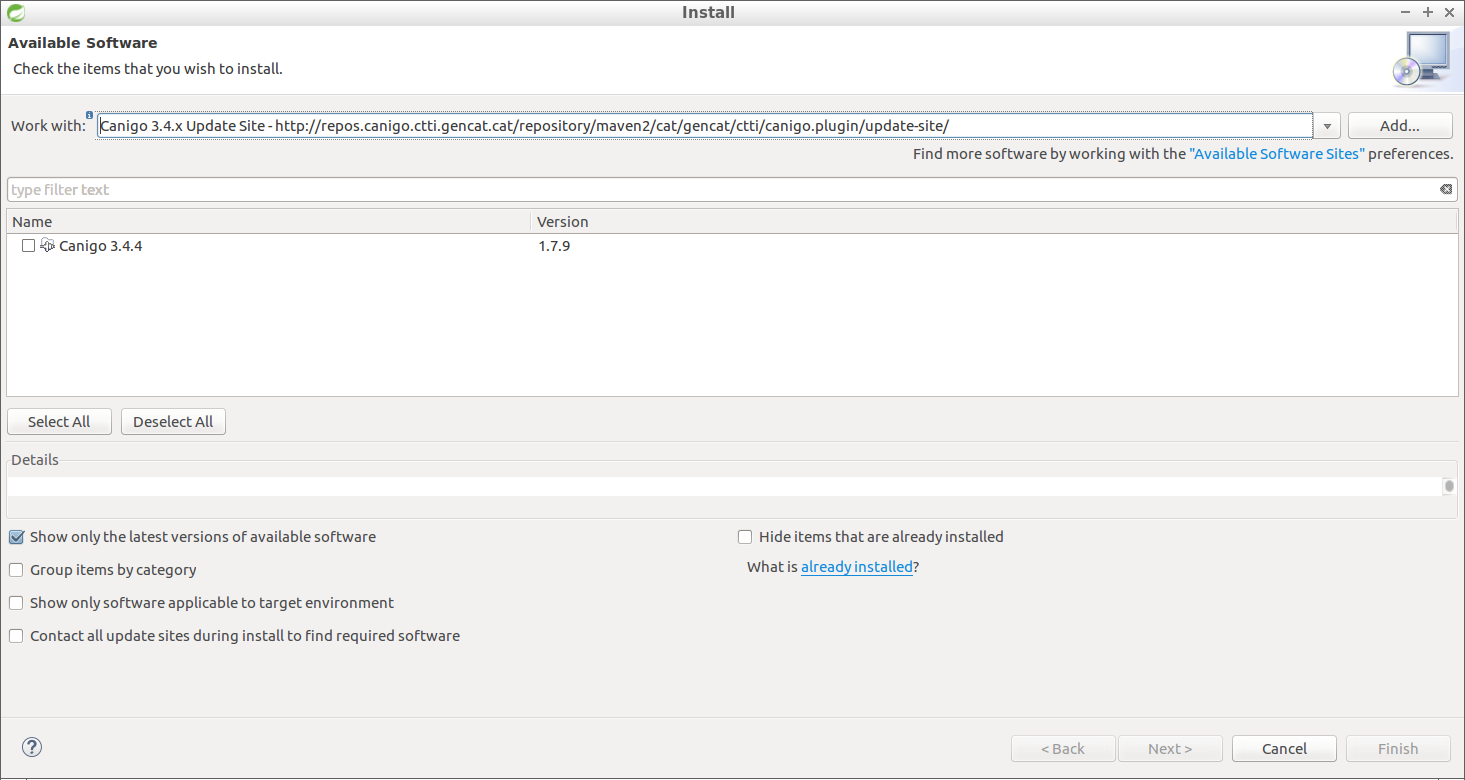This screenshot has width=1465, height=780.
Task: Close the Install dialog window
Action: pos(1449,12)
